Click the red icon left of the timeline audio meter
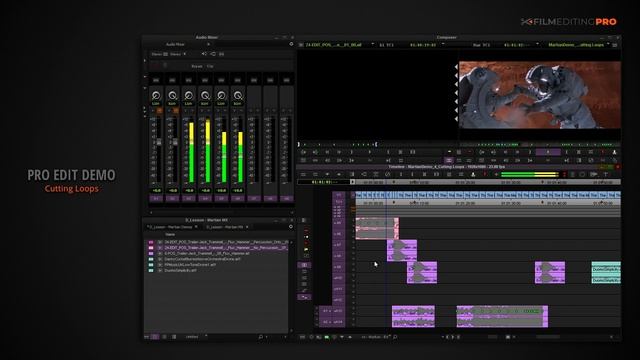 tap(485, 174)
